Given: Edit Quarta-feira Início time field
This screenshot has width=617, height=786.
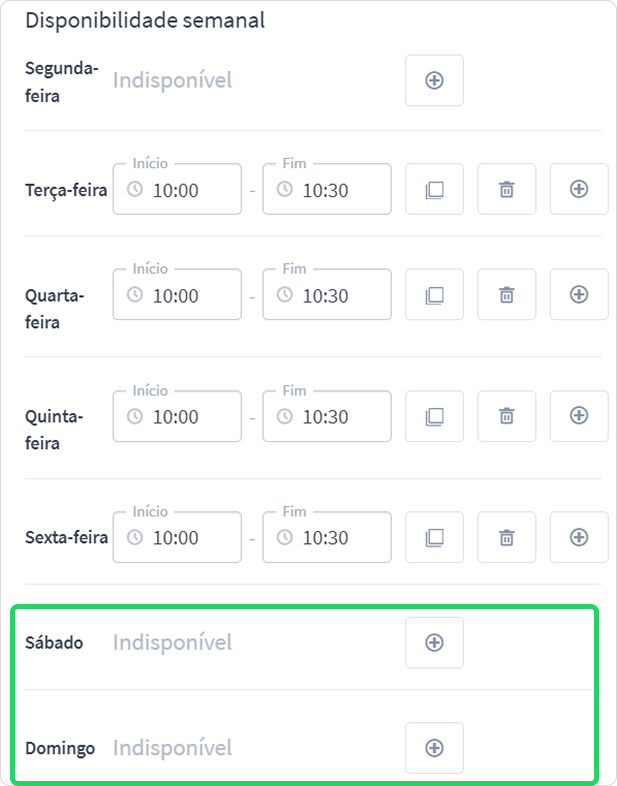Looking at the screenshot, I should 177,294.
